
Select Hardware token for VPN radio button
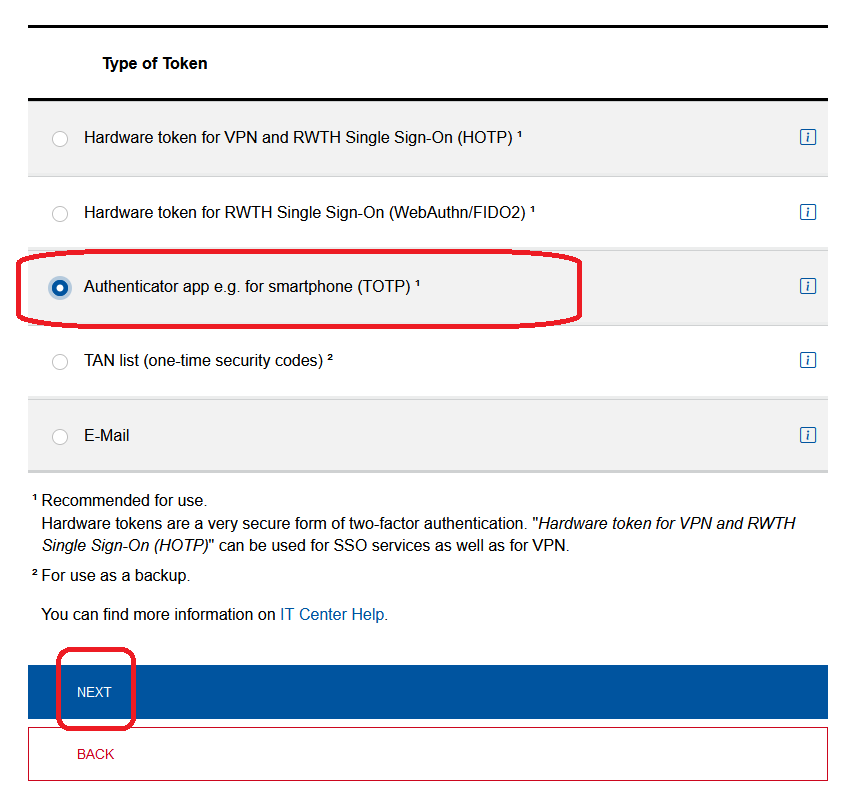pos(60,139)
